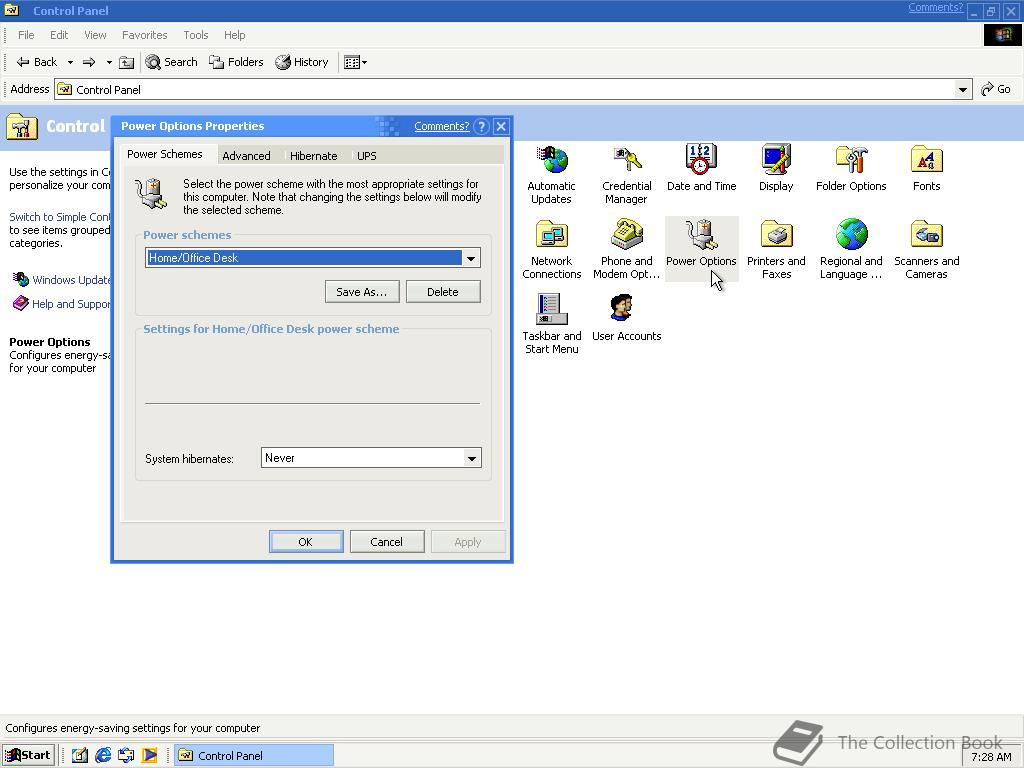Click the Forward arrow in toolbar

tap(89, 62)
